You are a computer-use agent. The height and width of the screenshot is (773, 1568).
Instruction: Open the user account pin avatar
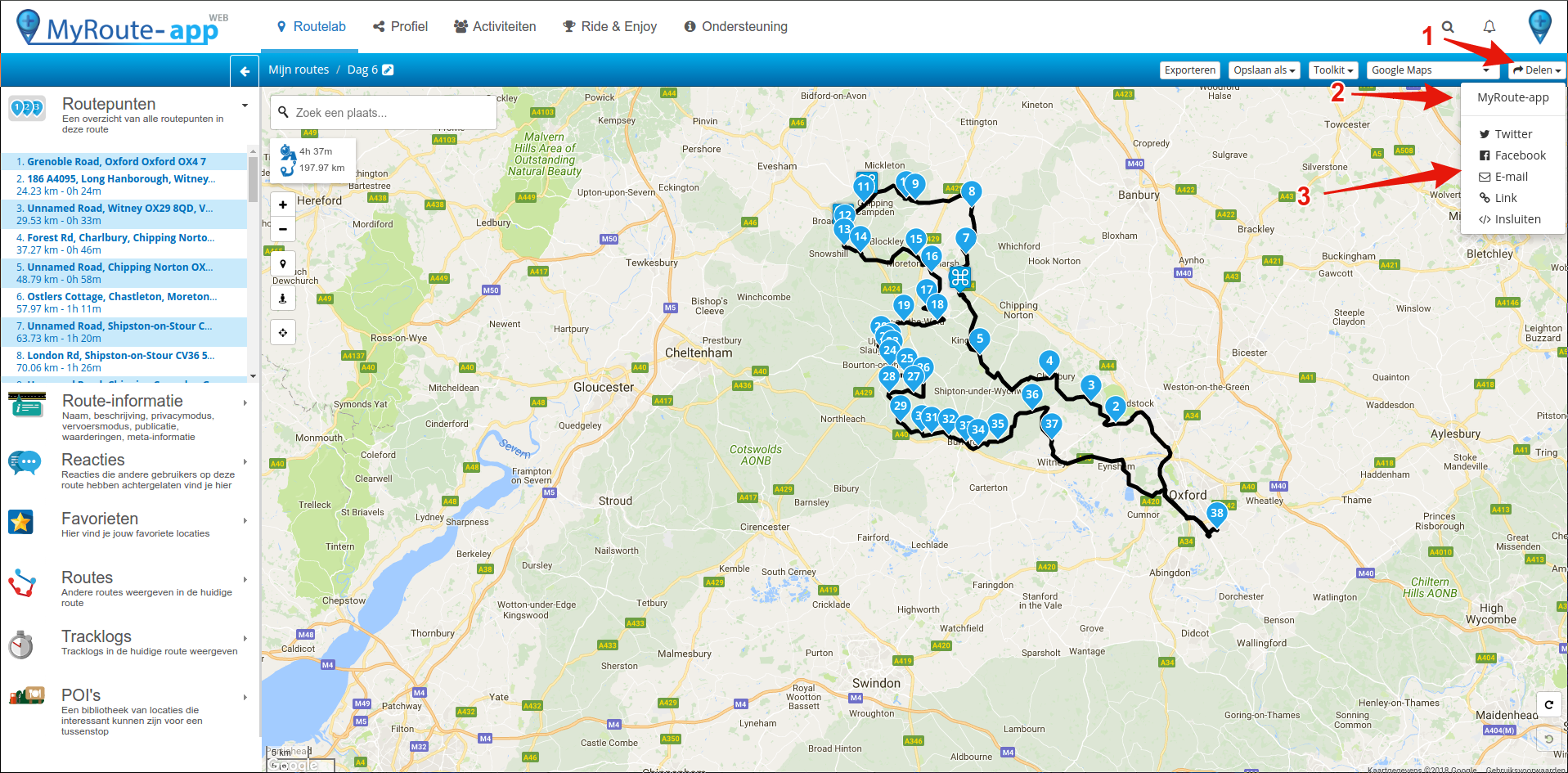[1540, 26]
